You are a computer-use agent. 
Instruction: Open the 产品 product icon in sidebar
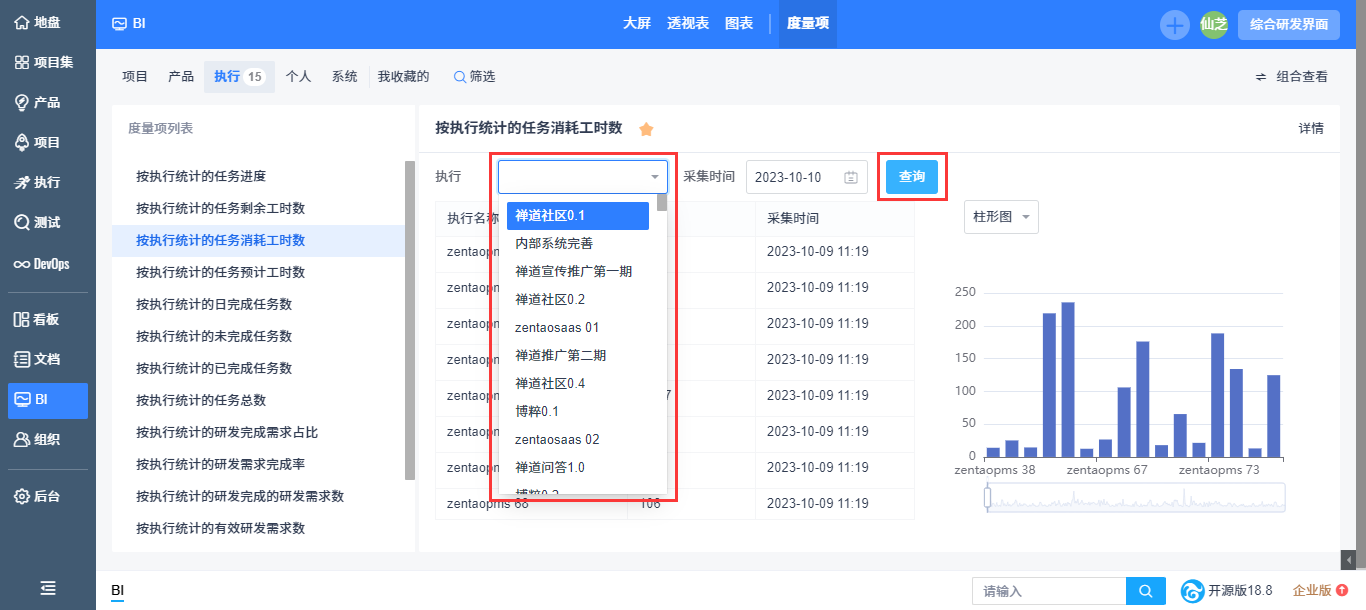(x=22, y=102)
